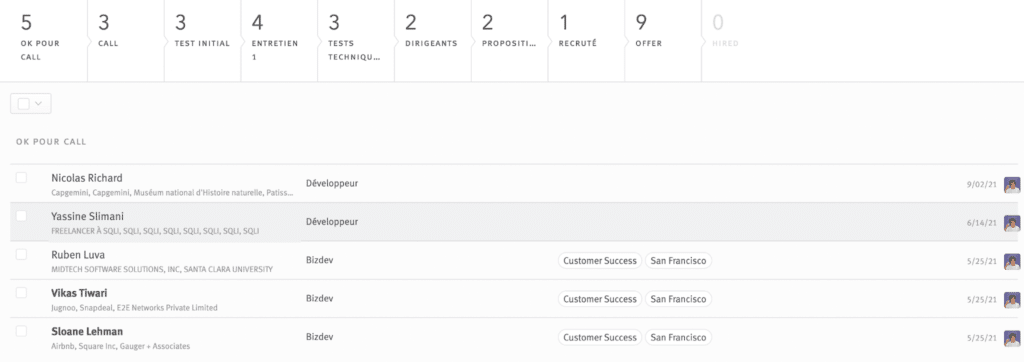Screen dimensions: 1024x362
Task: Click Développeur posting on Yassine Slimani's row
Action: tap(332, 222)
